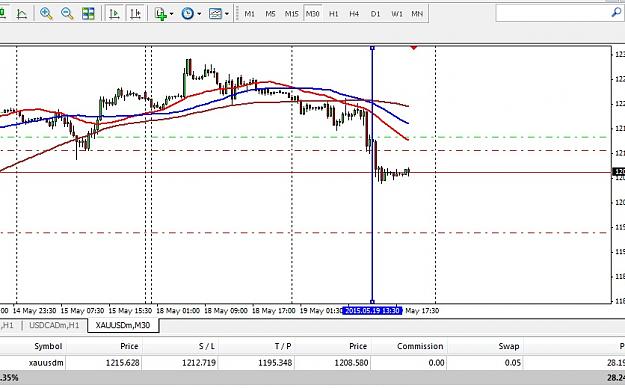Click the 15 May 07:30 time label

(x=82, y=310)
